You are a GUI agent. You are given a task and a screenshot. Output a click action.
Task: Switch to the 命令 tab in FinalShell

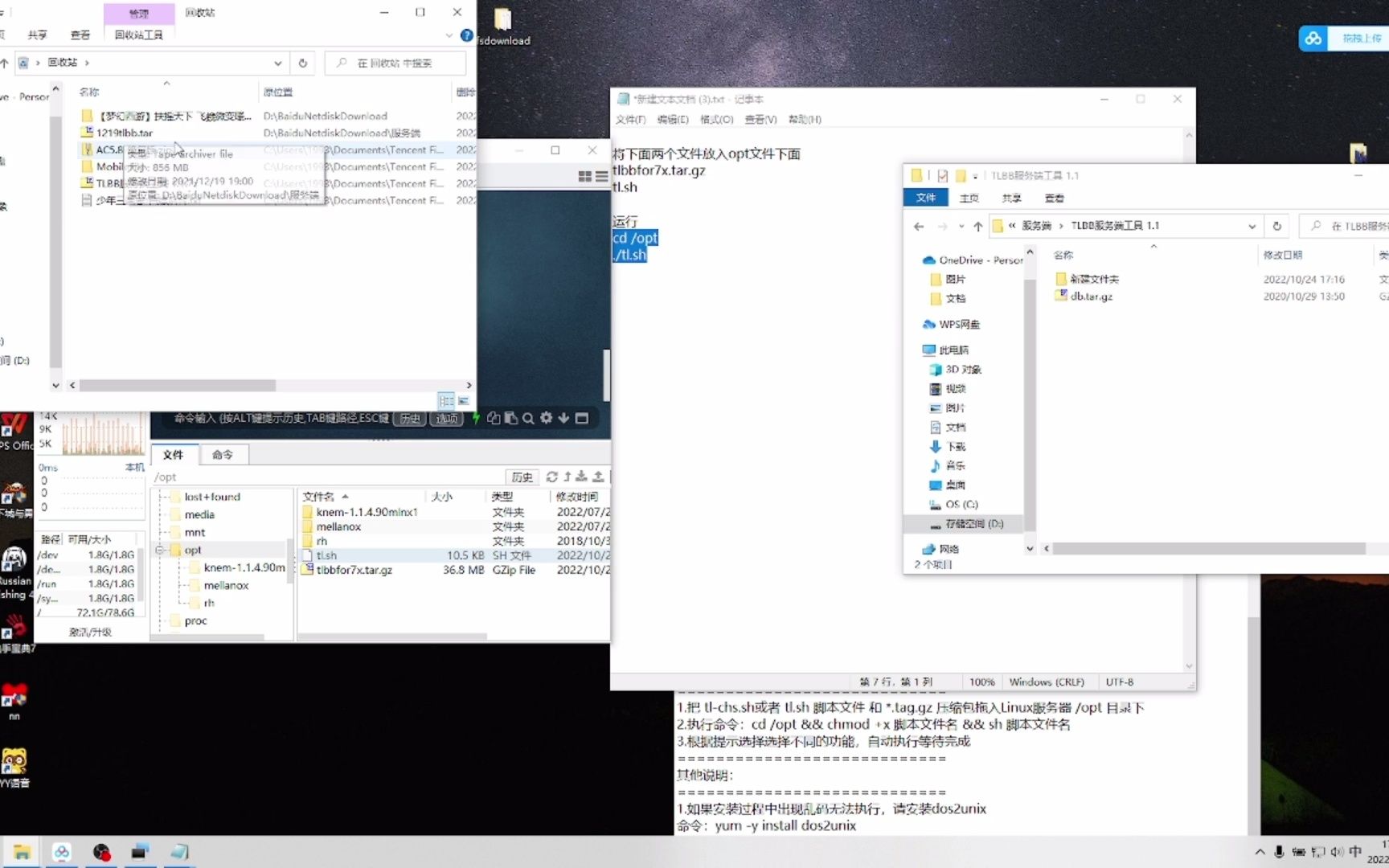[223, 455]
